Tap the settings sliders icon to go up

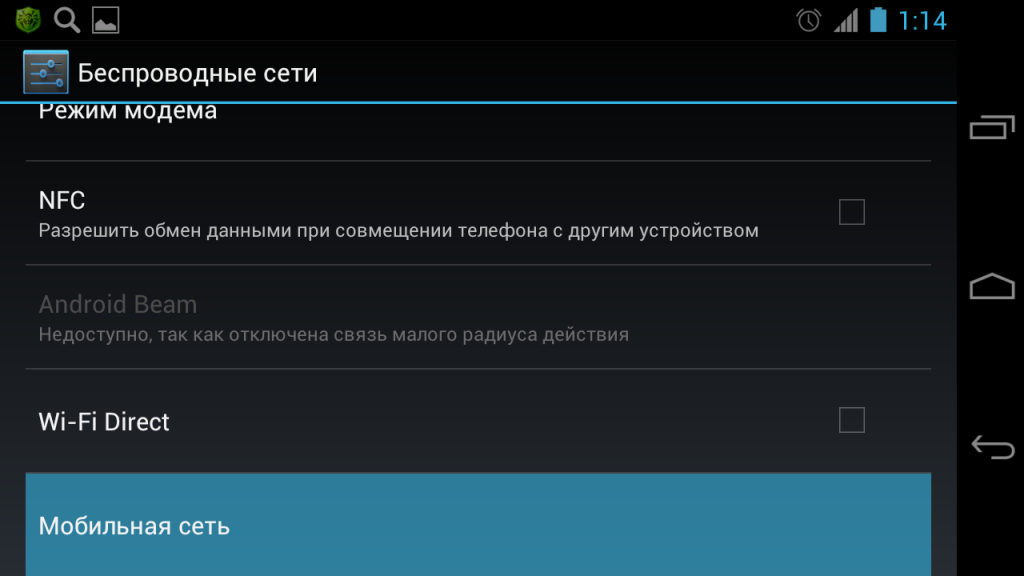click(x=46, y=72)
